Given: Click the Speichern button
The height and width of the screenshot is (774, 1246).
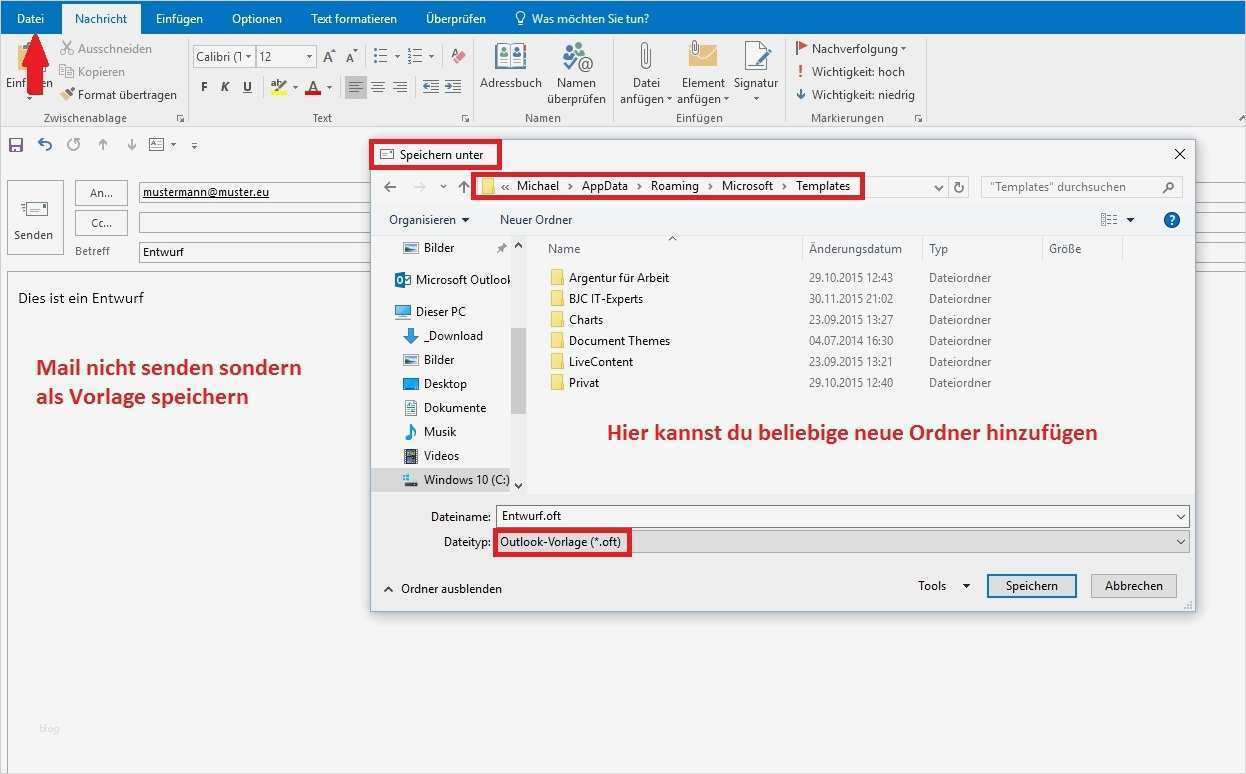Looking at the screenshot, I should pyautogui.click(x=1031, y=585).
